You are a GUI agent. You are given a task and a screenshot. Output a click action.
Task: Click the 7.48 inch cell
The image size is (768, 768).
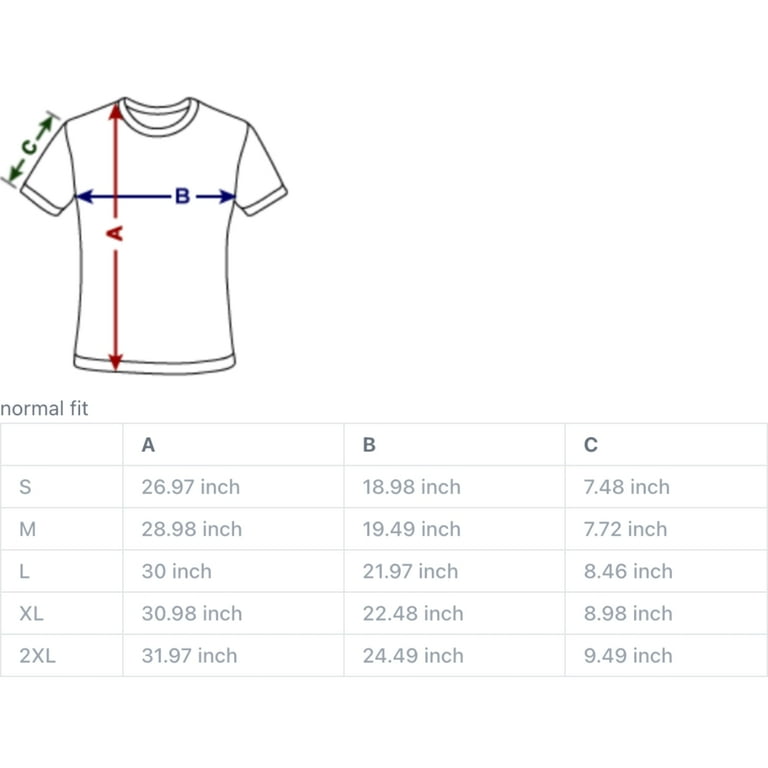pos(626,487)
